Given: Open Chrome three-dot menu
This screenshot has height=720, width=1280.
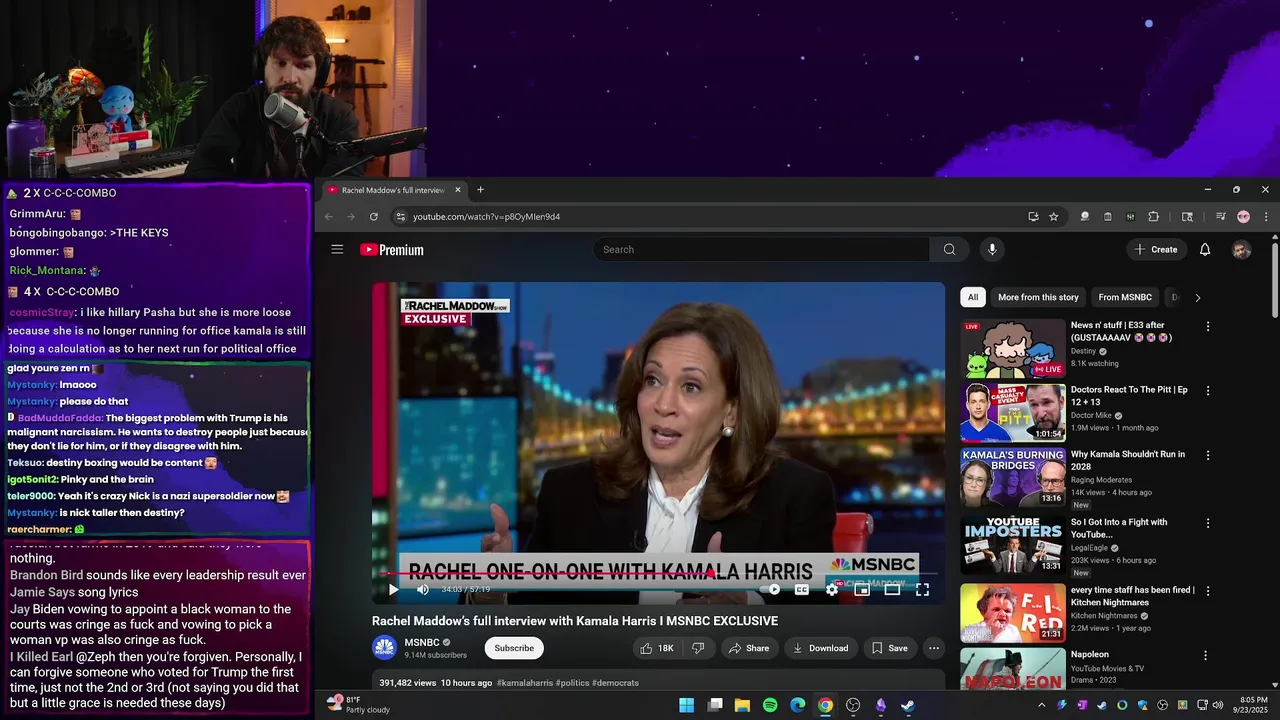Looking at the screenshot, I should (x=1266, y=217).
